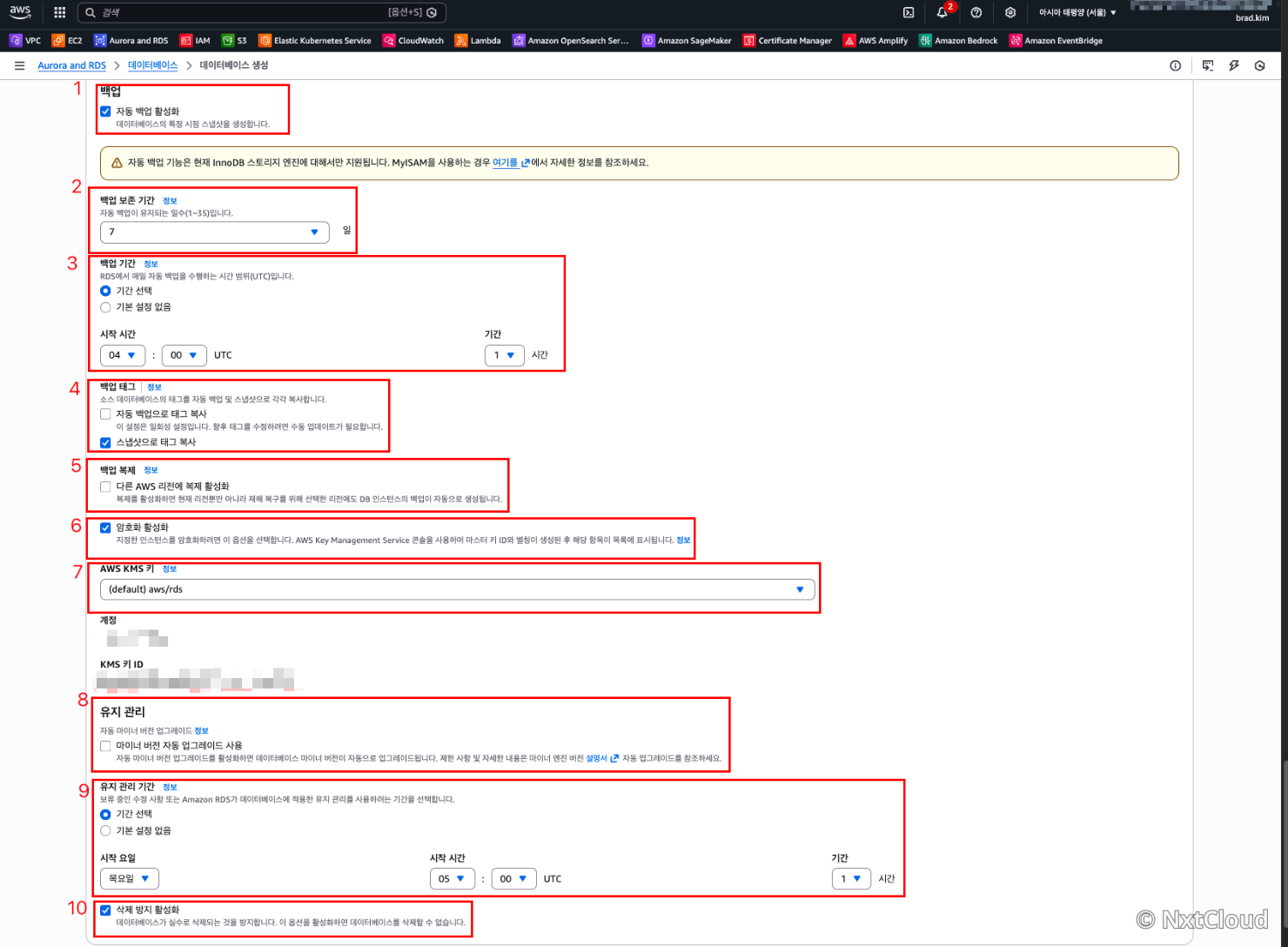
Task: Follow the 여기를 link in the MyISAM warning
Action: click(511, 163)
